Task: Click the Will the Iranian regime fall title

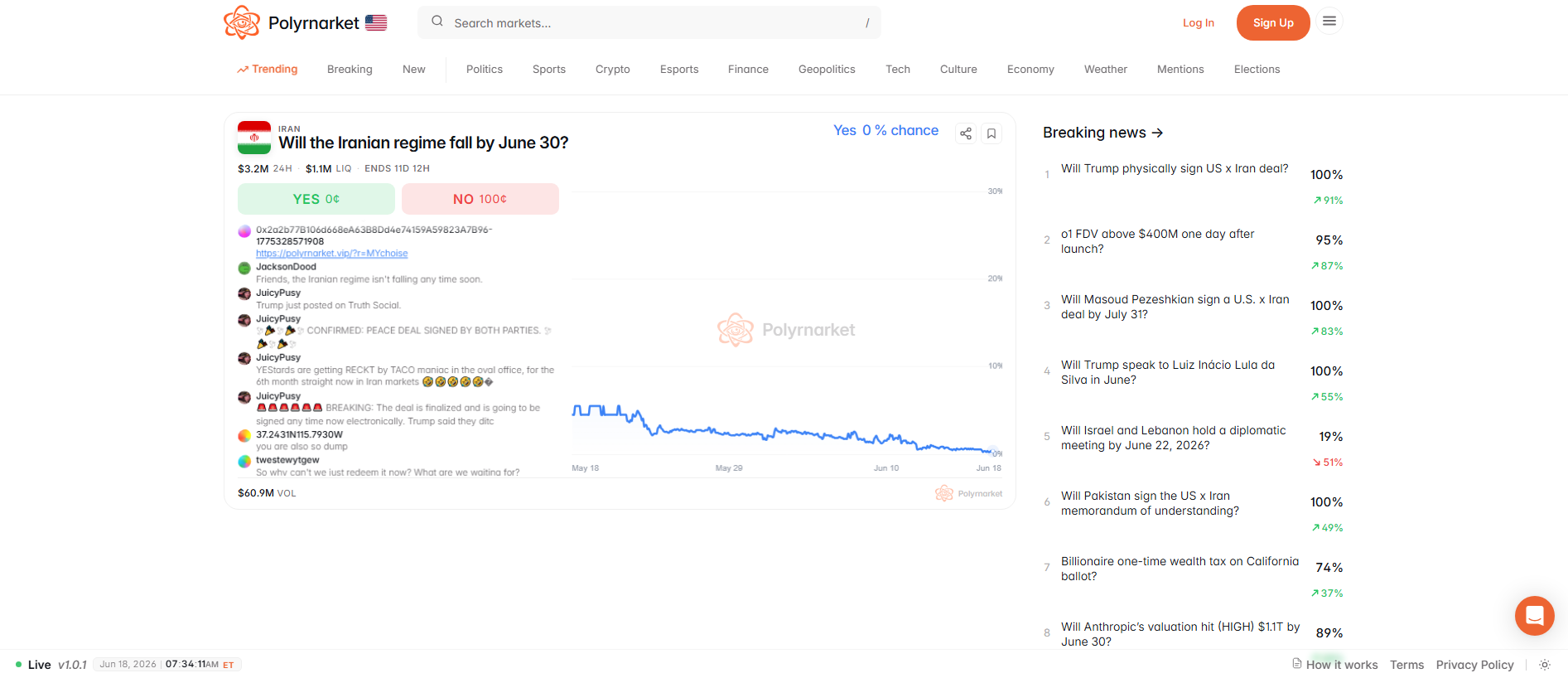Action: (423, 143)
